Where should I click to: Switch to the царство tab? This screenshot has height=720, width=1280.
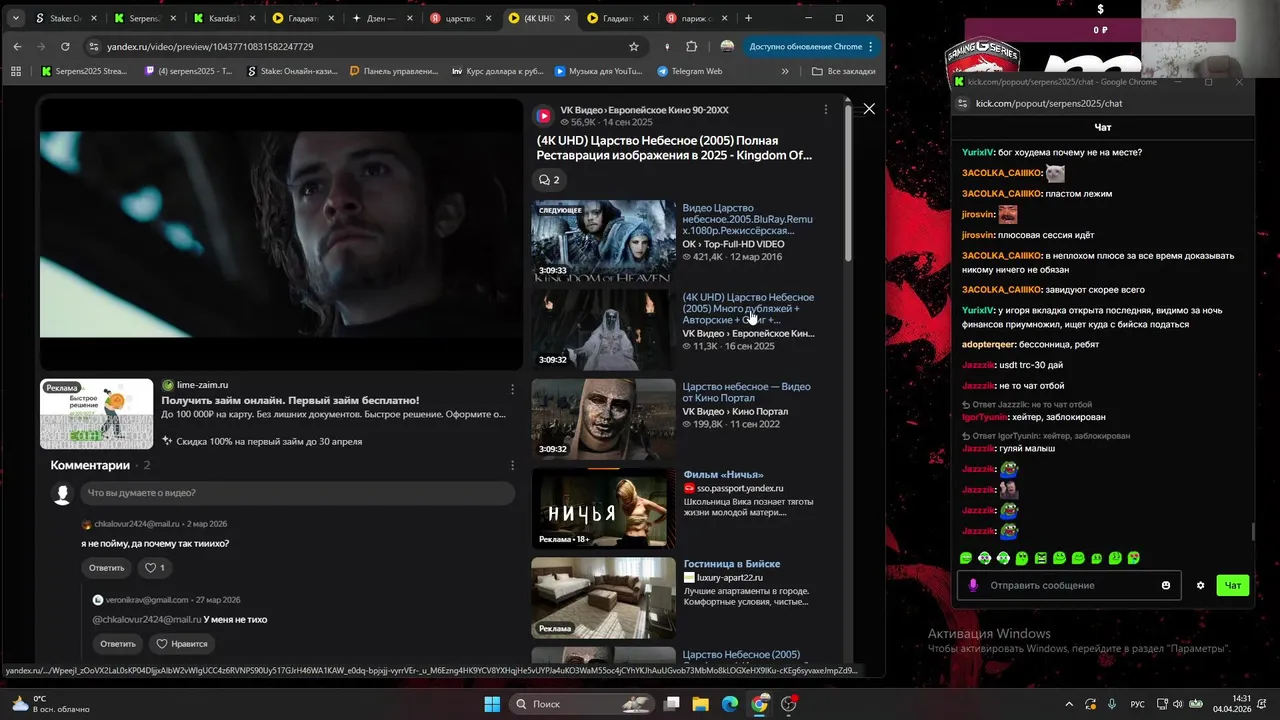click(462, 18)
